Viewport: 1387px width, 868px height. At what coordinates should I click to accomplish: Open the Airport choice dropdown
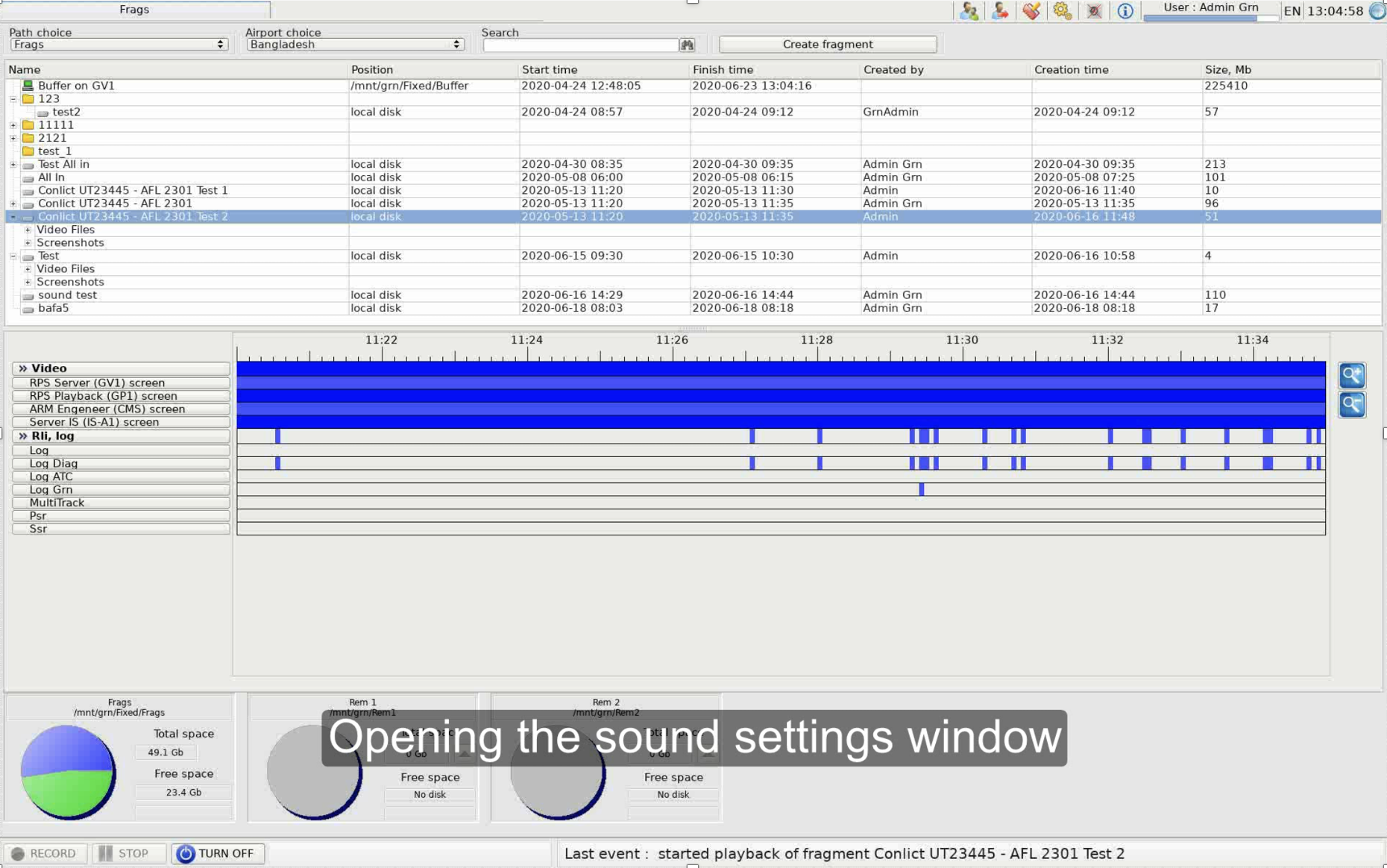tap(355, 45)
